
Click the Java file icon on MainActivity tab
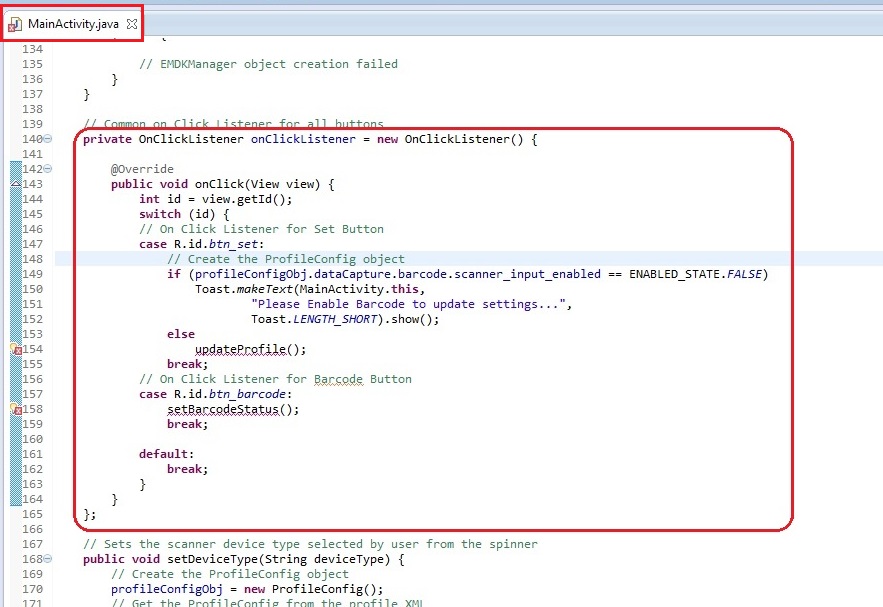16,23
